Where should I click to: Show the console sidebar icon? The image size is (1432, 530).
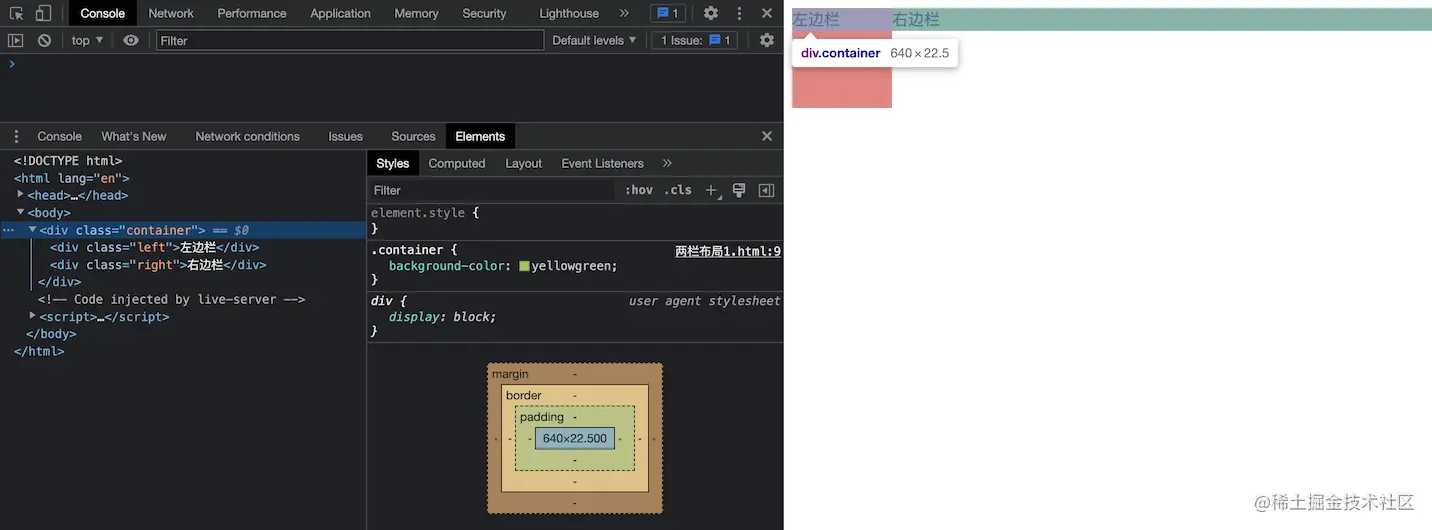click(x=15, y=40)
